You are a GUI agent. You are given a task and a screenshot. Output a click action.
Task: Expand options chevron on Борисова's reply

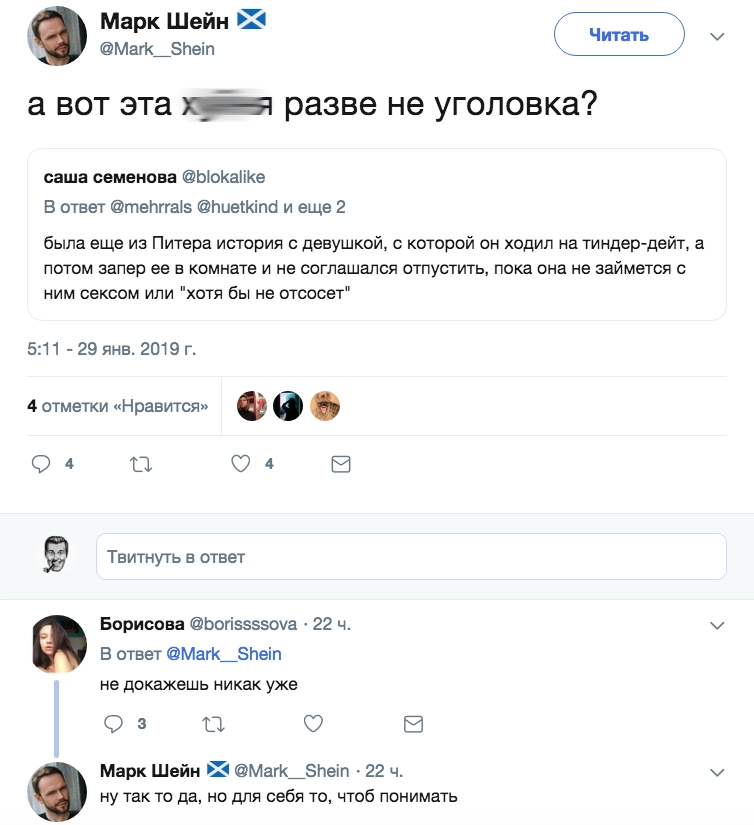click(716, 625)
